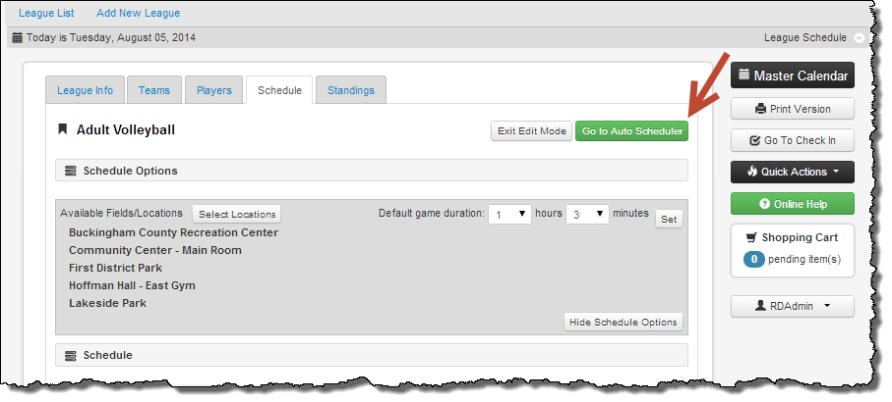892x402 pixels.
Task: Expand the hours duration dropdown
Action: pyautogui.click(x=510, y=214)
